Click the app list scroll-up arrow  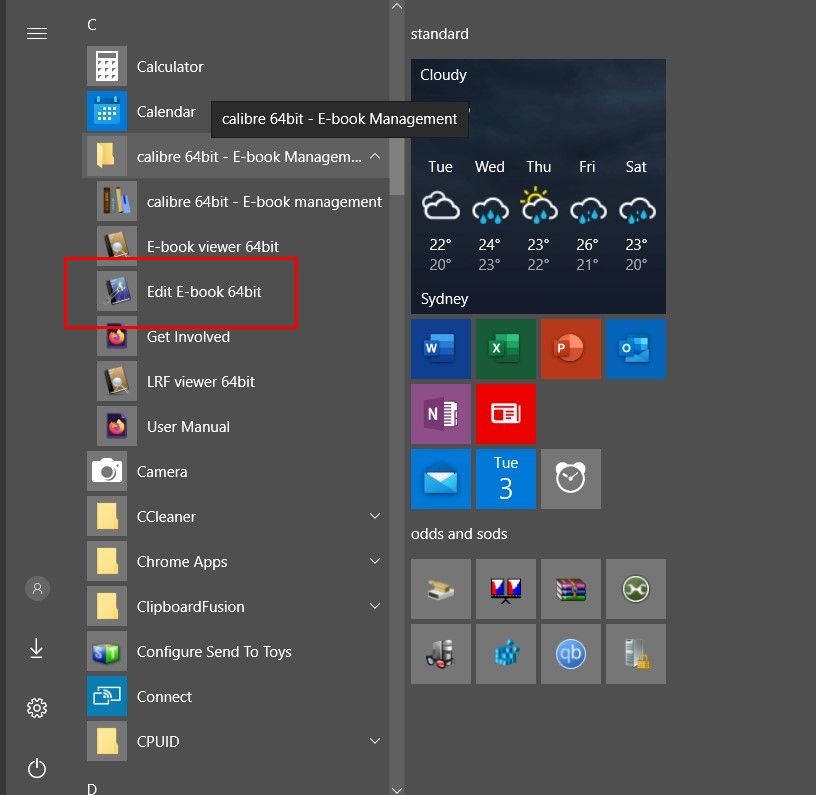[397, 7]
